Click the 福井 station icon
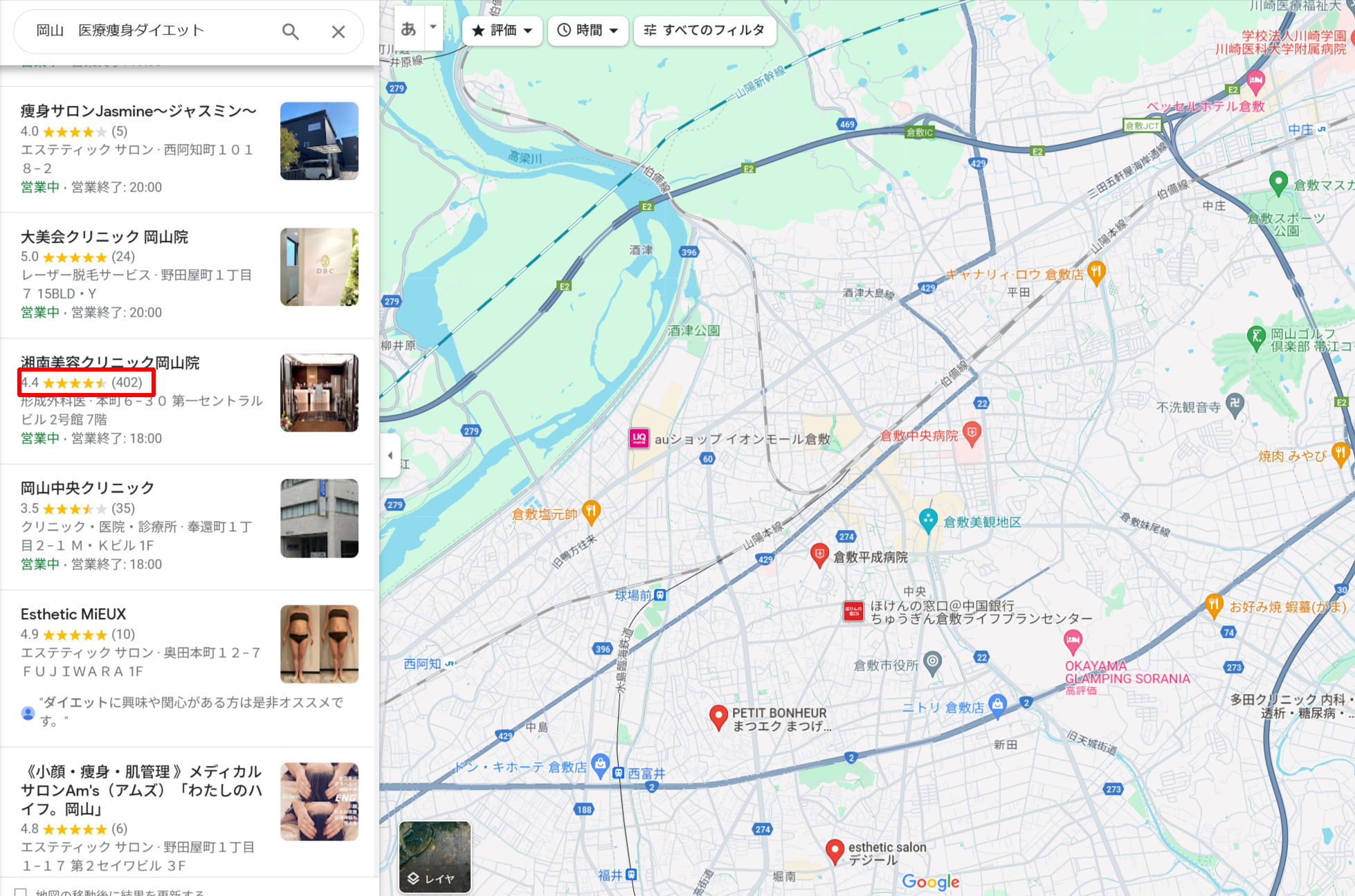Image resolution: width=1355 pixels, height=896 pixels. [x=631, y=875]
